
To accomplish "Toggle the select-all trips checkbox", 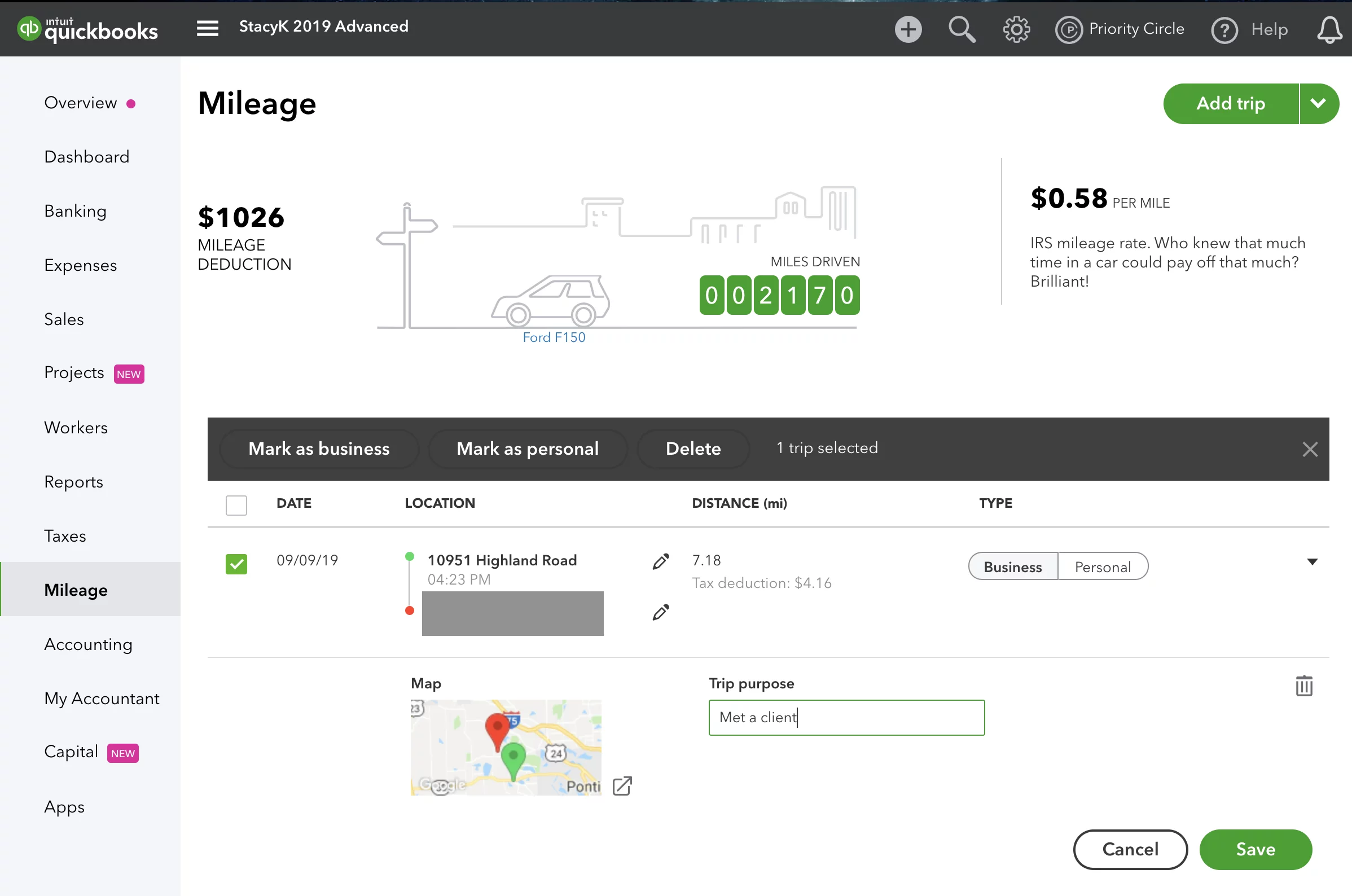I will 236,505.
